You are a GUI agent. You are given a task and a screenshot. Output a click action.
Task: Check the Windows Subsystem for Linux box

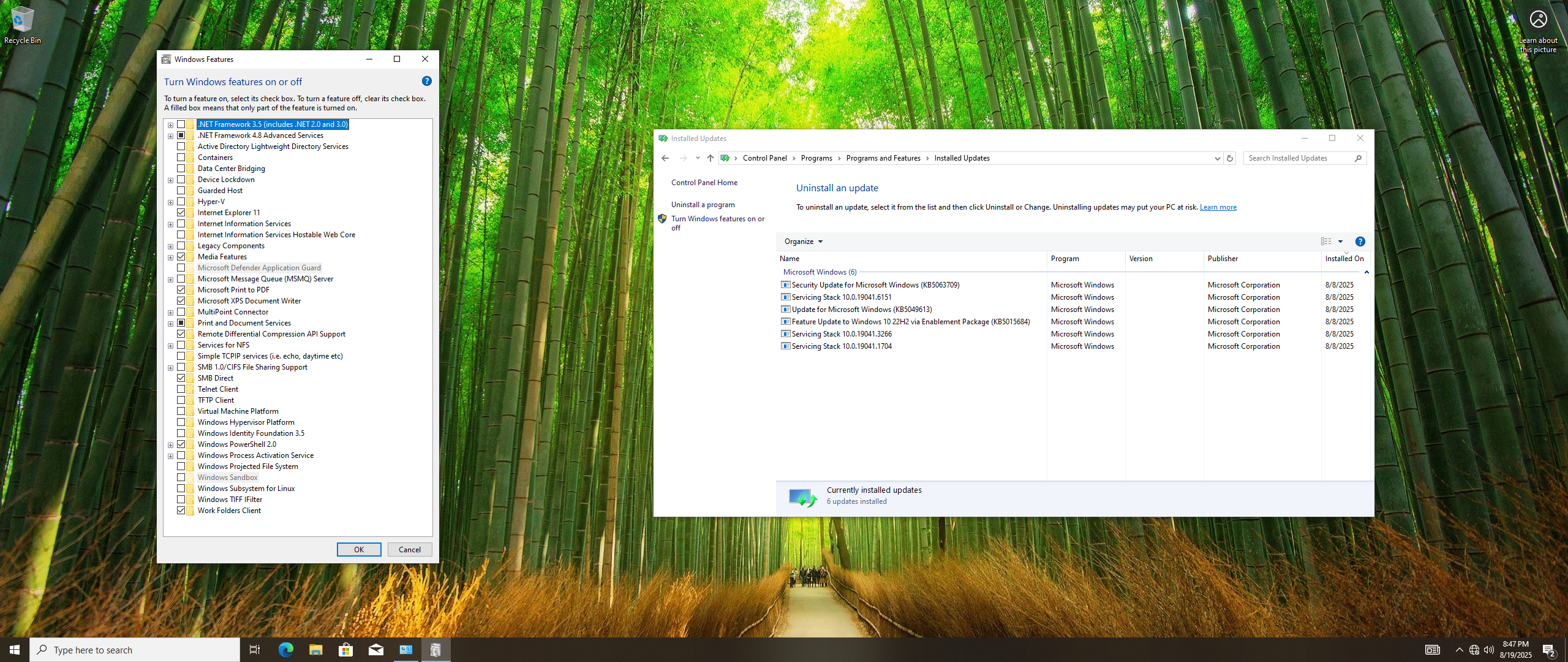pos(181,489)
